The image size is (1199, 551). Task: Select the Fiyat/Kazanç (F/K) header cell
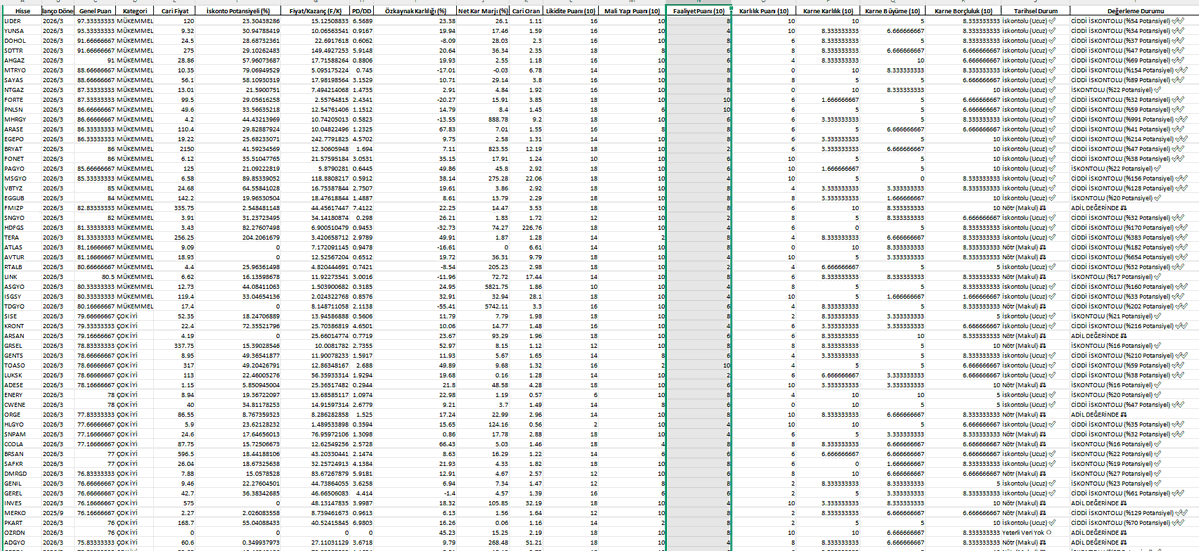(317, 12)
